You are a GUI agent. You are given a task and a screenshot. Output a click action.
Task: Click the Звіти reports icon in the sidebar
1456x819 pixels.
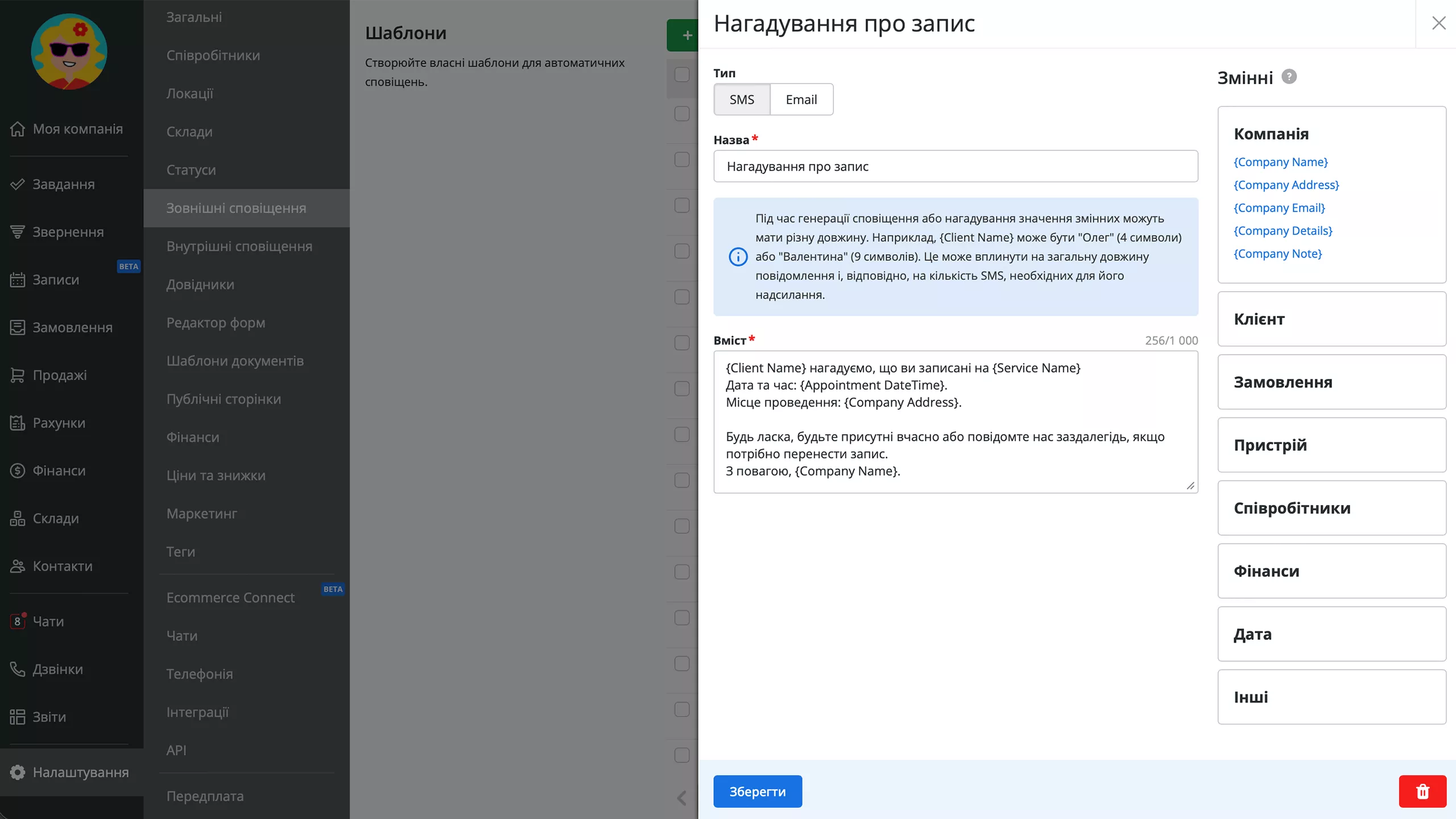[18, 717]
